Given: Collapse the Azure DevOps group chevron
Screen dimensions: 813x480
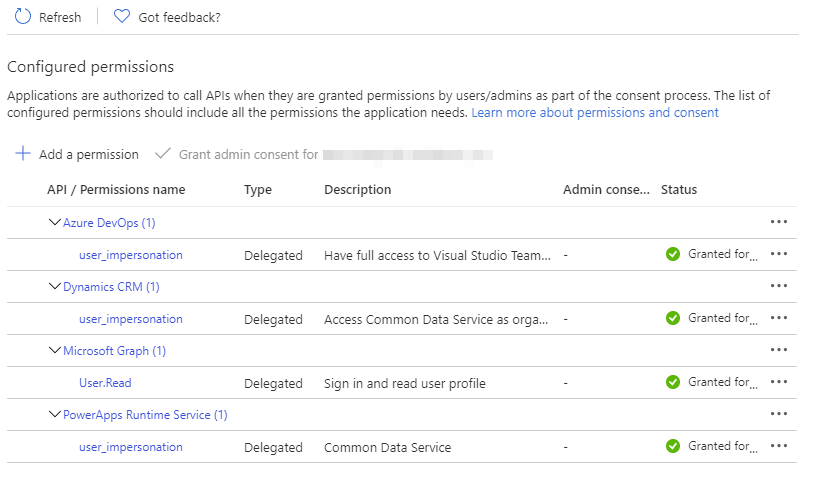Looking at the screenshot, I should coord(54,222).
